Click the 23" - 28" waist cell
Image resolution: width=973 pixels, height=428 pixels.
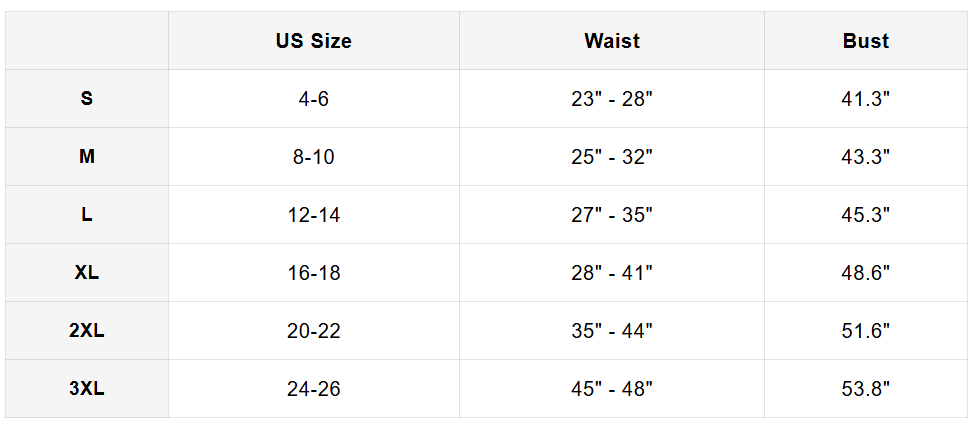pyautogui.click(x=612, y=99)
